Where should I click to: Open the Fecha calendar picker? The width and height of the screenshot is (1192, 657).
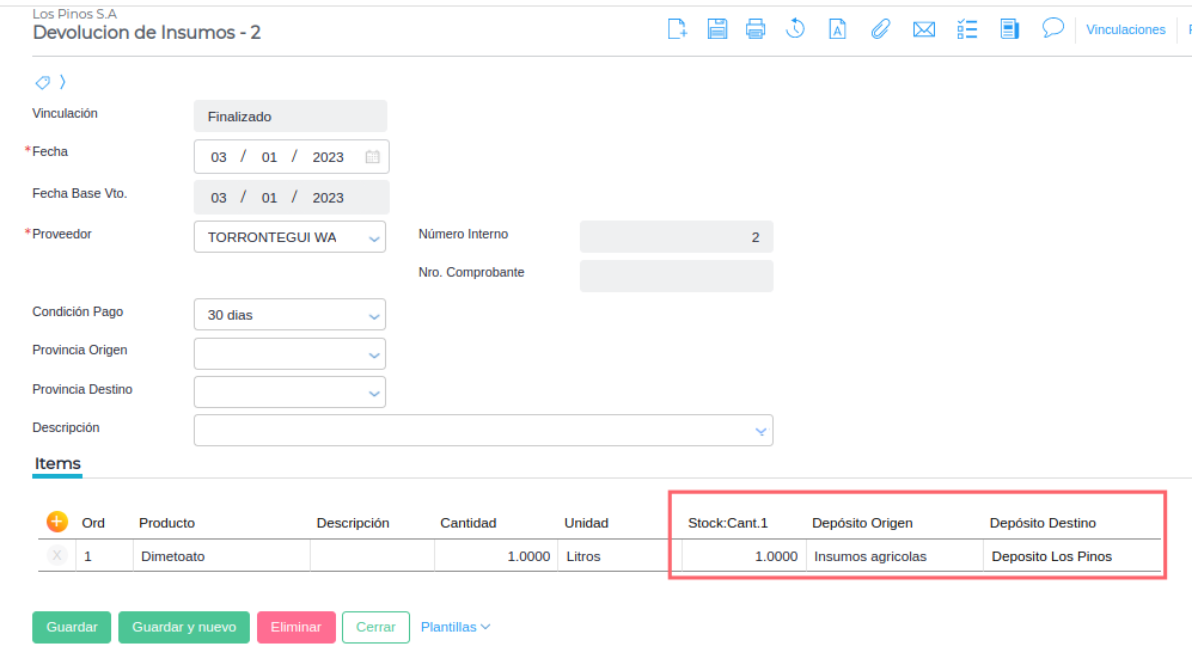[372, 157]
